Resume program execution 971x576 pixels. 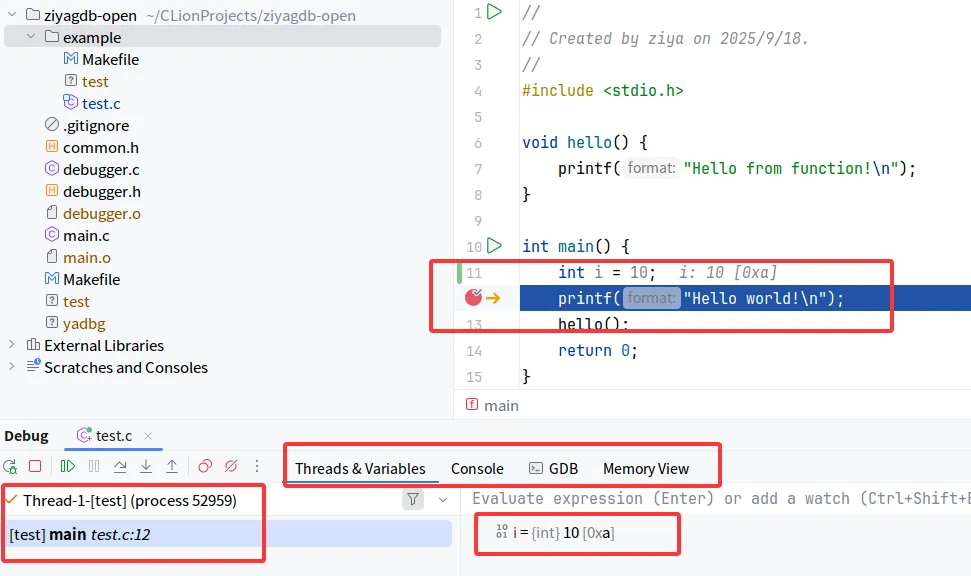(67, 466)
